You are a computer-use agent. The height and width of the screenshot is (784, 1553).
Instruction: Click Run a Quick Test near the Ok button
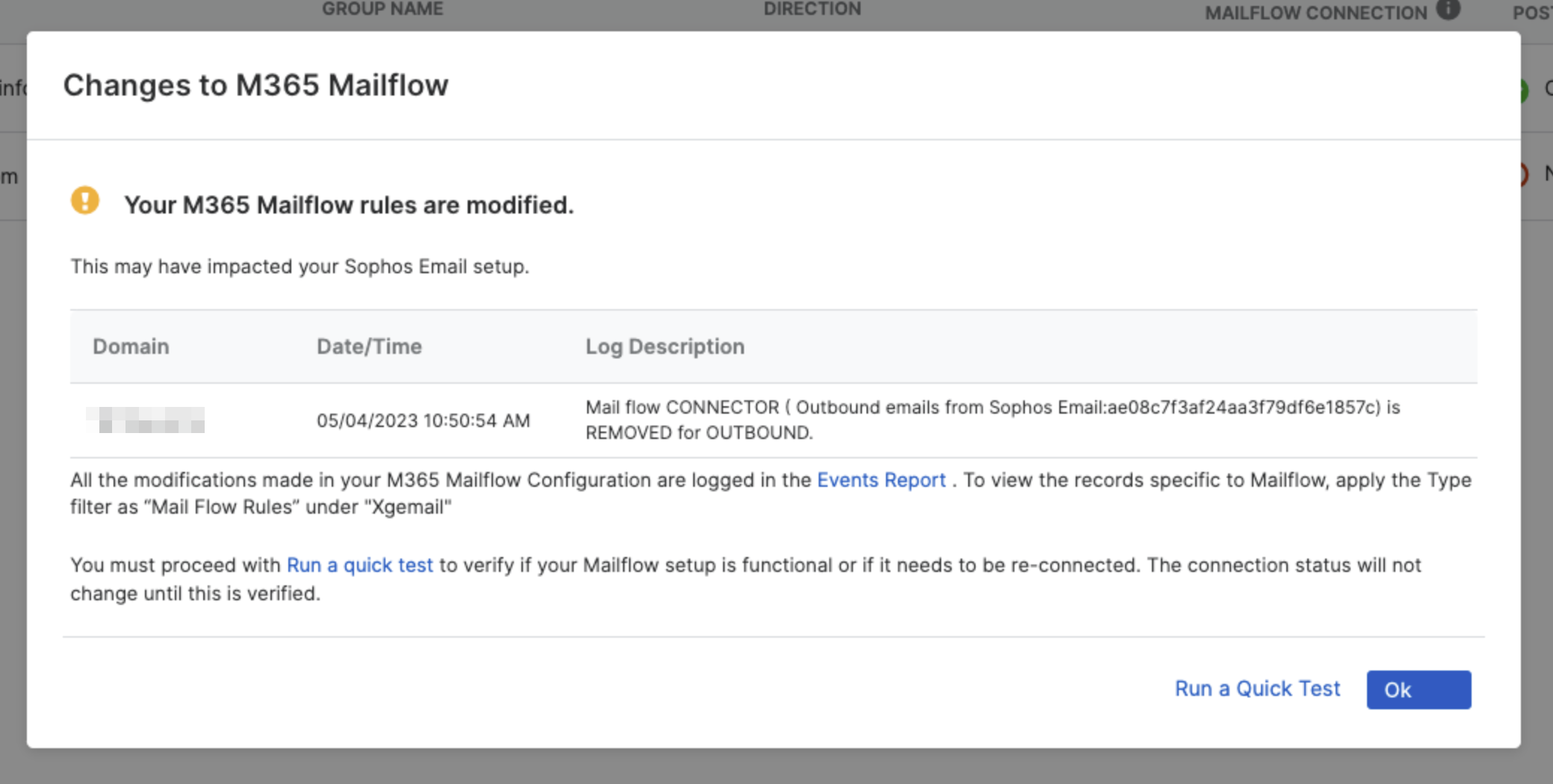1257,688
